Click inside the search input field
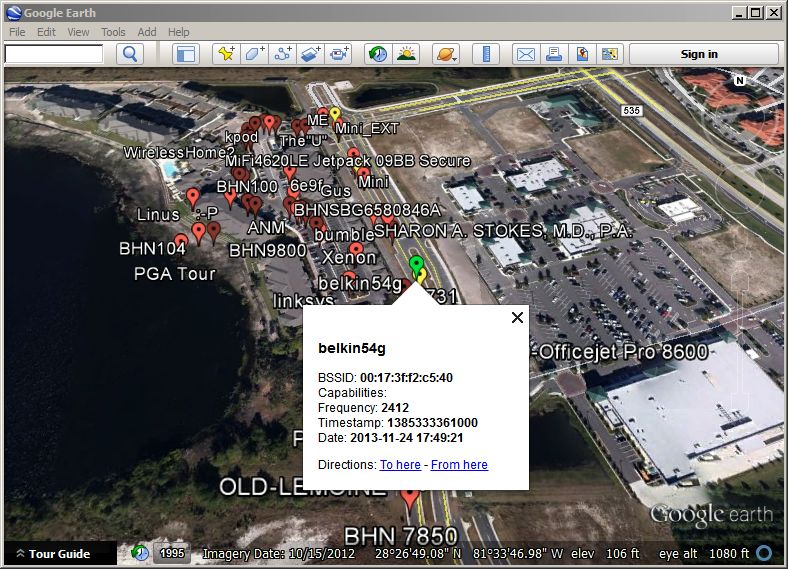 [x=54, y=54]
